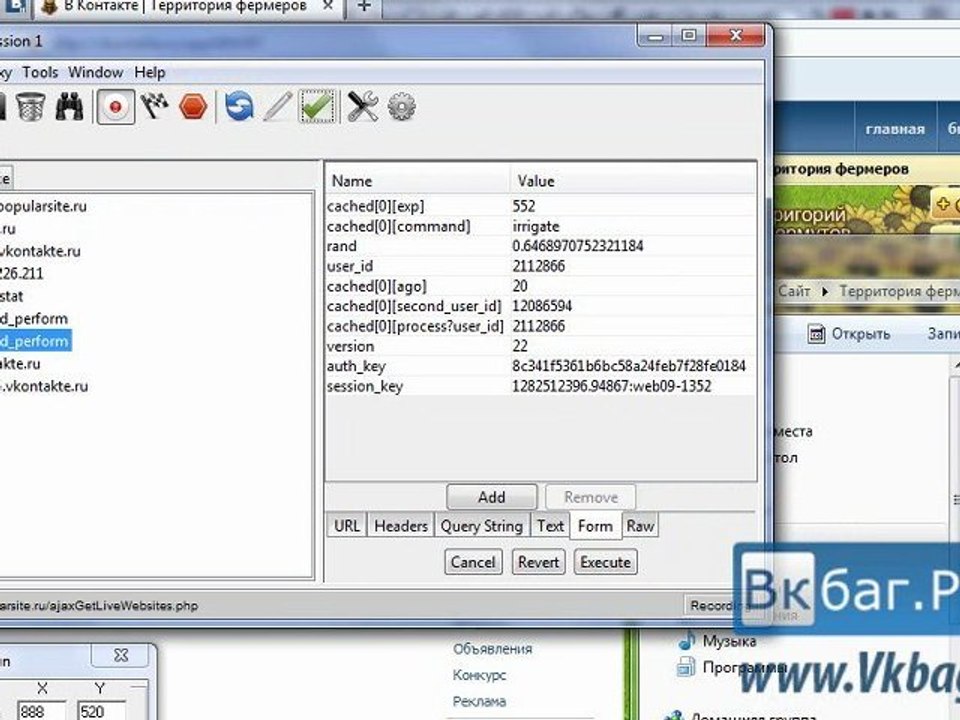
Task: Select the popularsite.ru host in tree
Action: coord(43,206)
